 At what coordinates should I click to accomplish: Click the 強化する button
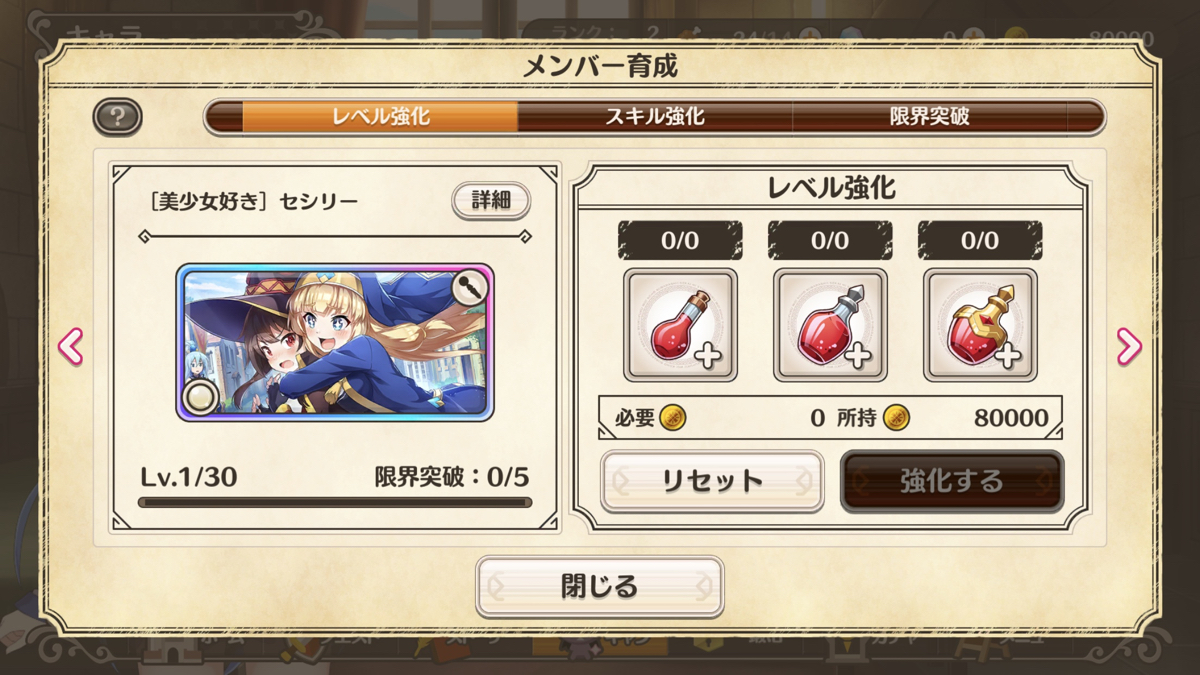tap(951, 481)
